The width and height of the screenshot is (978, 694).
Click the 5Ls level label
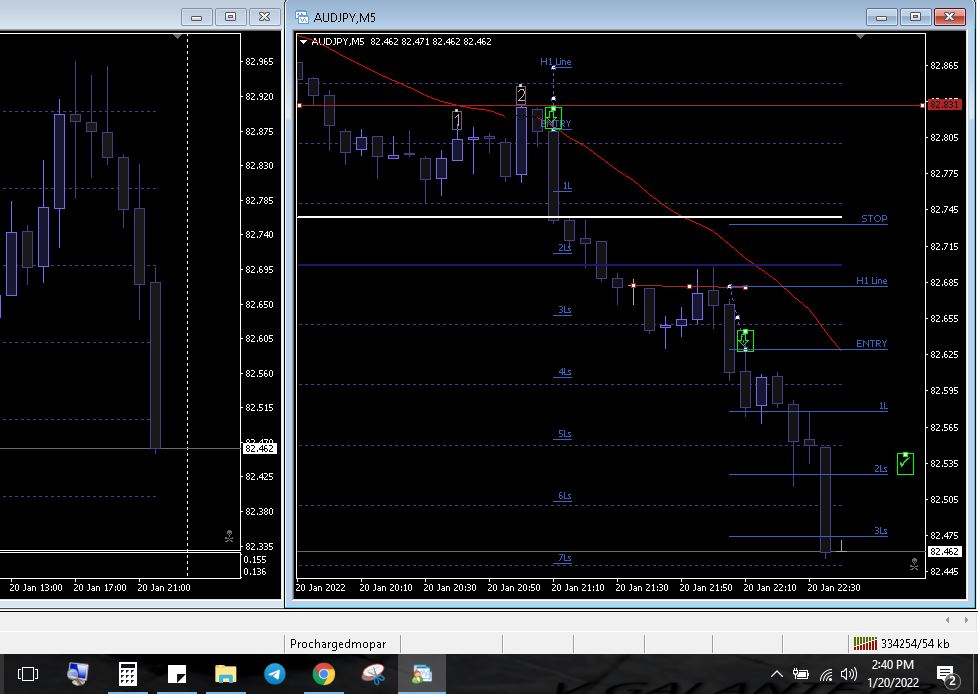pos(564,433)
